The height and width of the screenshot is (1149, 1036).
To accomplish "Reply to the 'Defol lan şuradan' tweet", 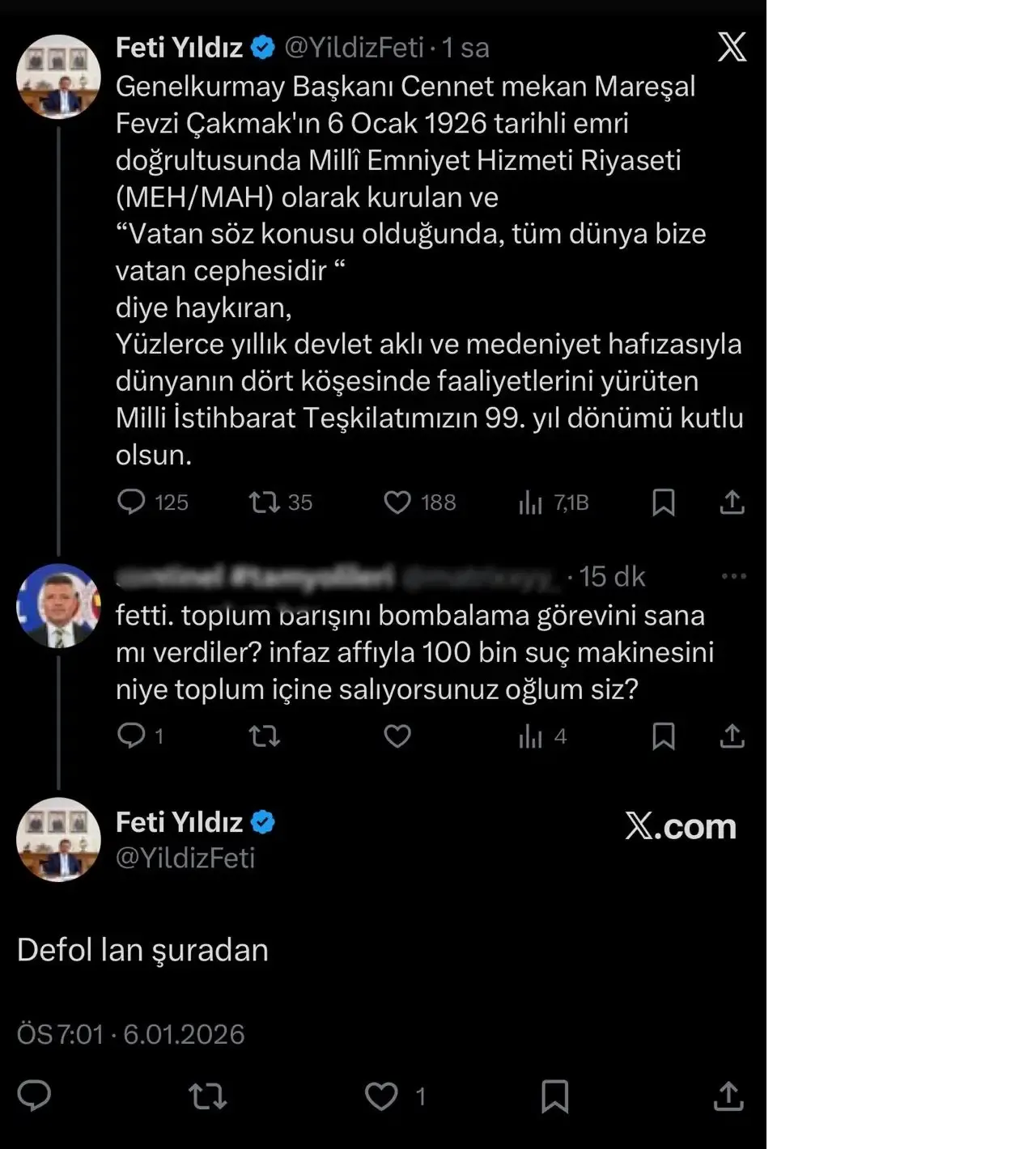I will pos(35,1097).
